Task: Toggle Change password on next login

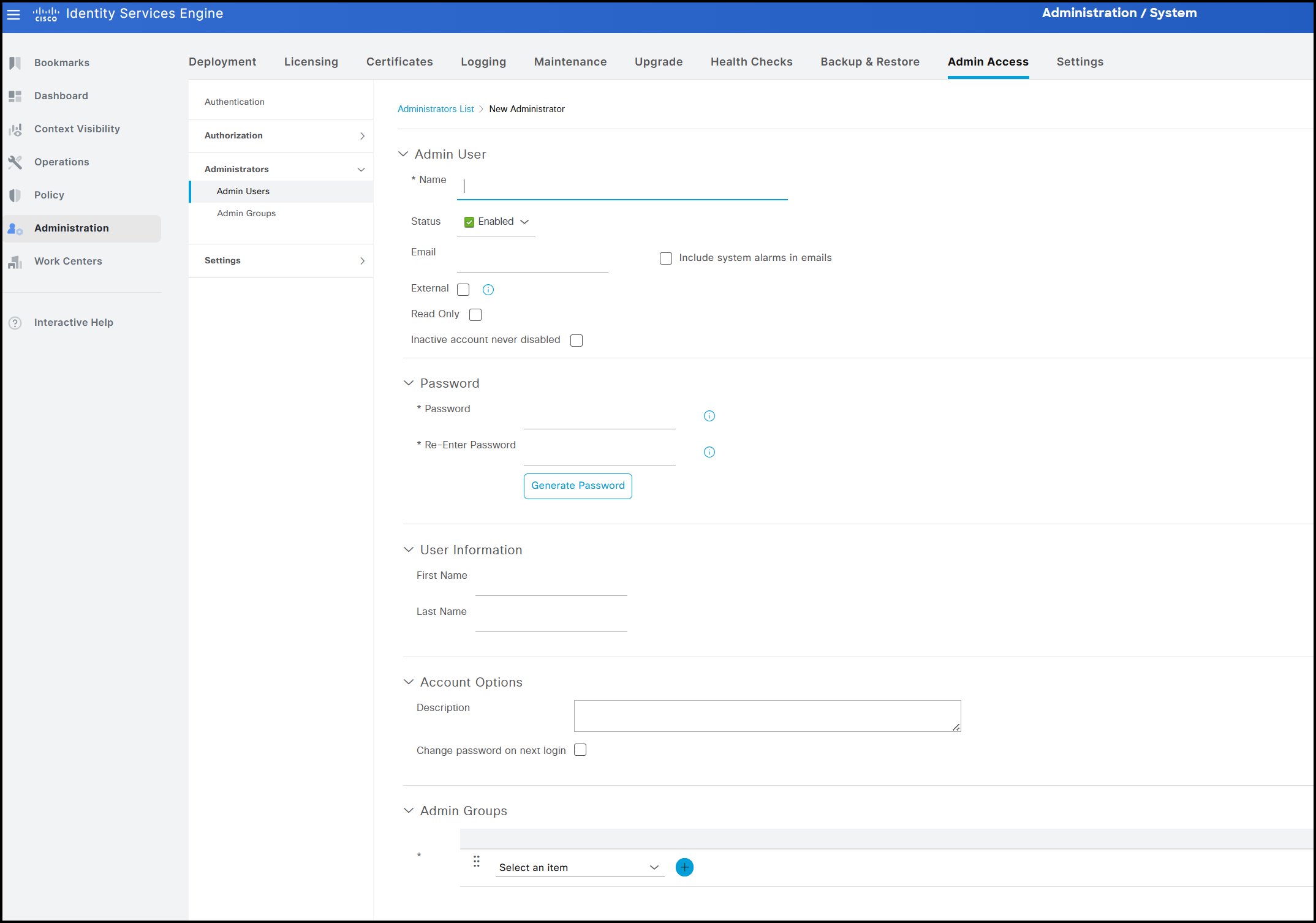Action: (x=580, y=750)
